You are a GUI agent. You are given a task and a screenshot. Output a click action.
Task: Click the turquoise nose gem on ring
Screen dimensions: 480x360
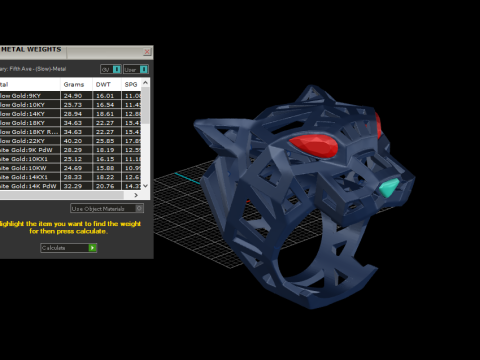(389, 188)
